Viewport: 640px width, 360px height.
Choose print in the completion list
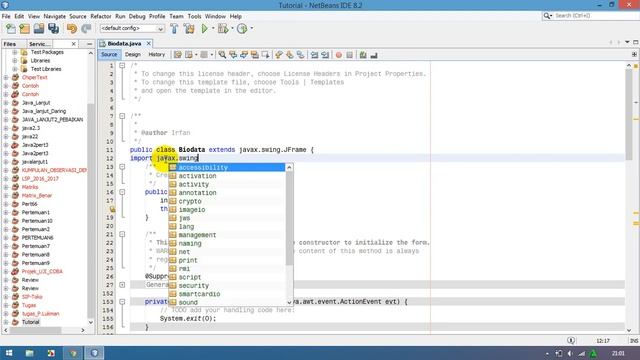(x=227, y=260)
